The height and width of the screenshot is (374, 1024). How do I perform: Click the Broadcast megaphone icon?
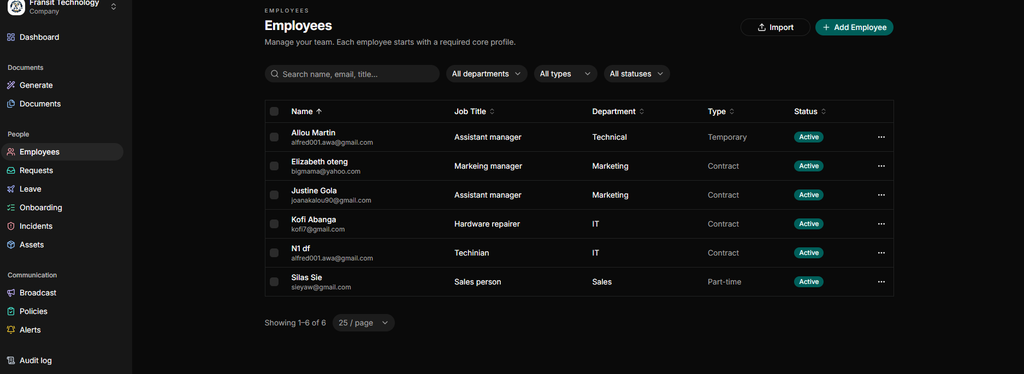[10, 293]
